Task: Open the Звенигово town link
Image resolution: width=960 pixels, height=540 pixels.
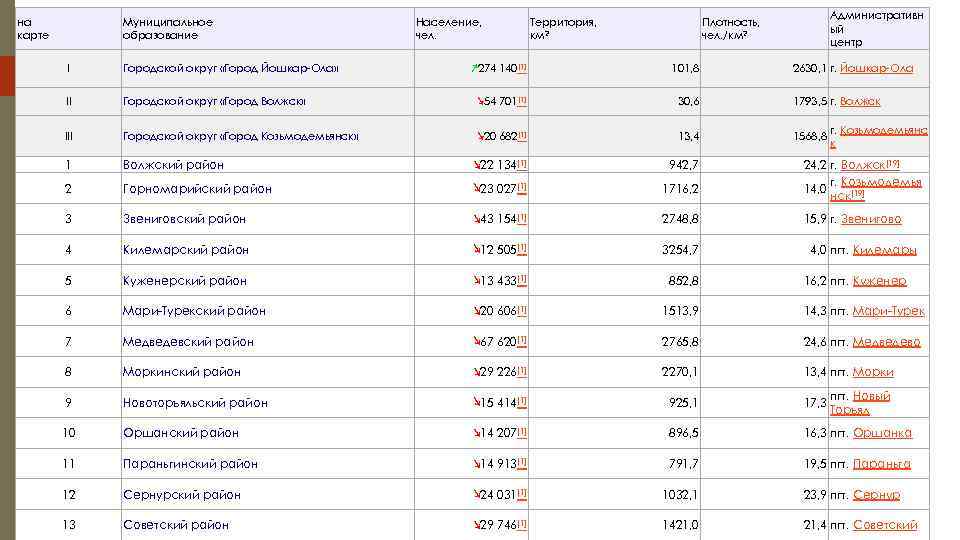Action: (x=870, y=219)
